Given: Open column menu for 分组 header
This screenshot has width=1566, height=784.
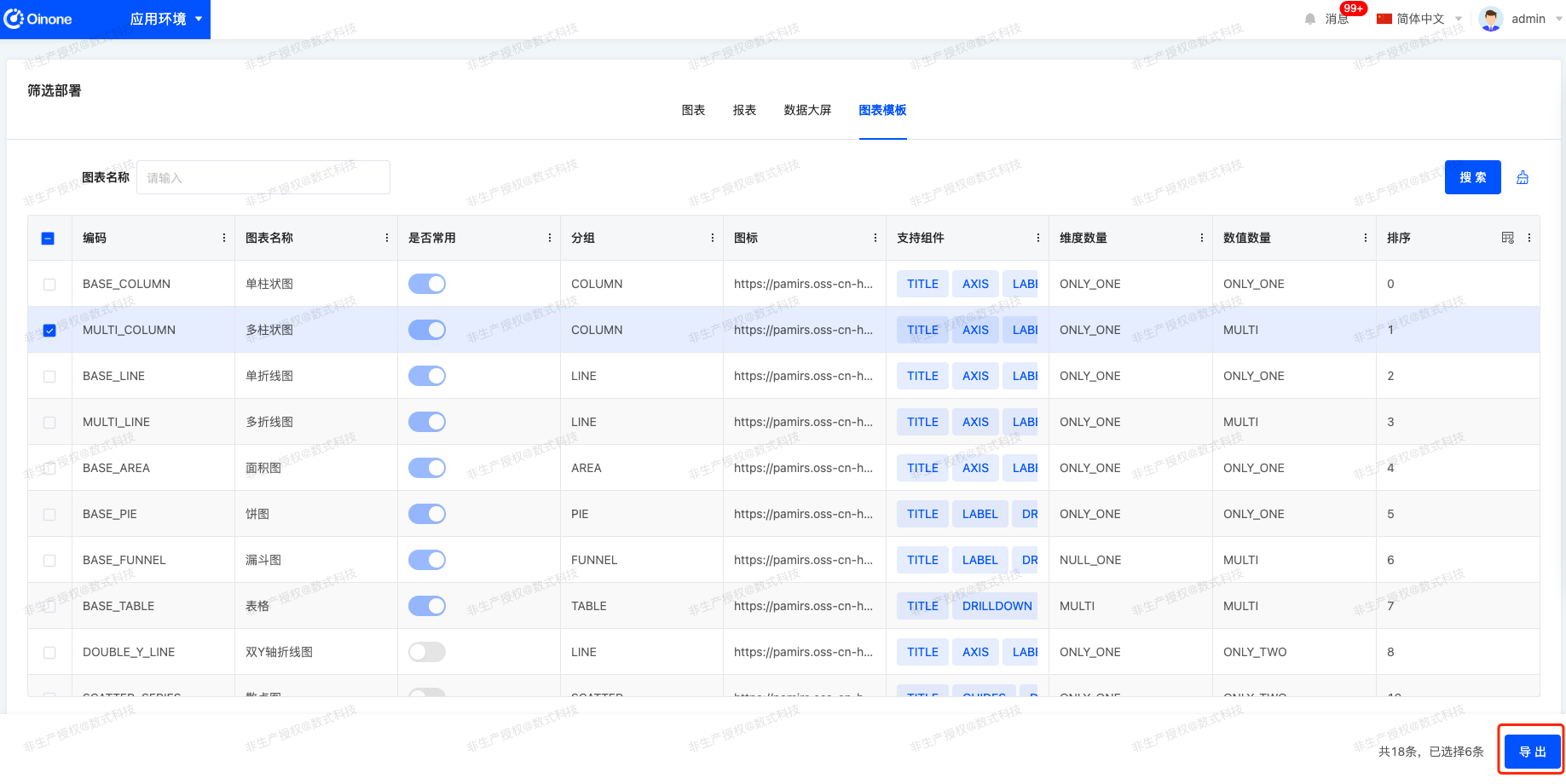Looking at the screenshot, I should (x=713, y=238).
